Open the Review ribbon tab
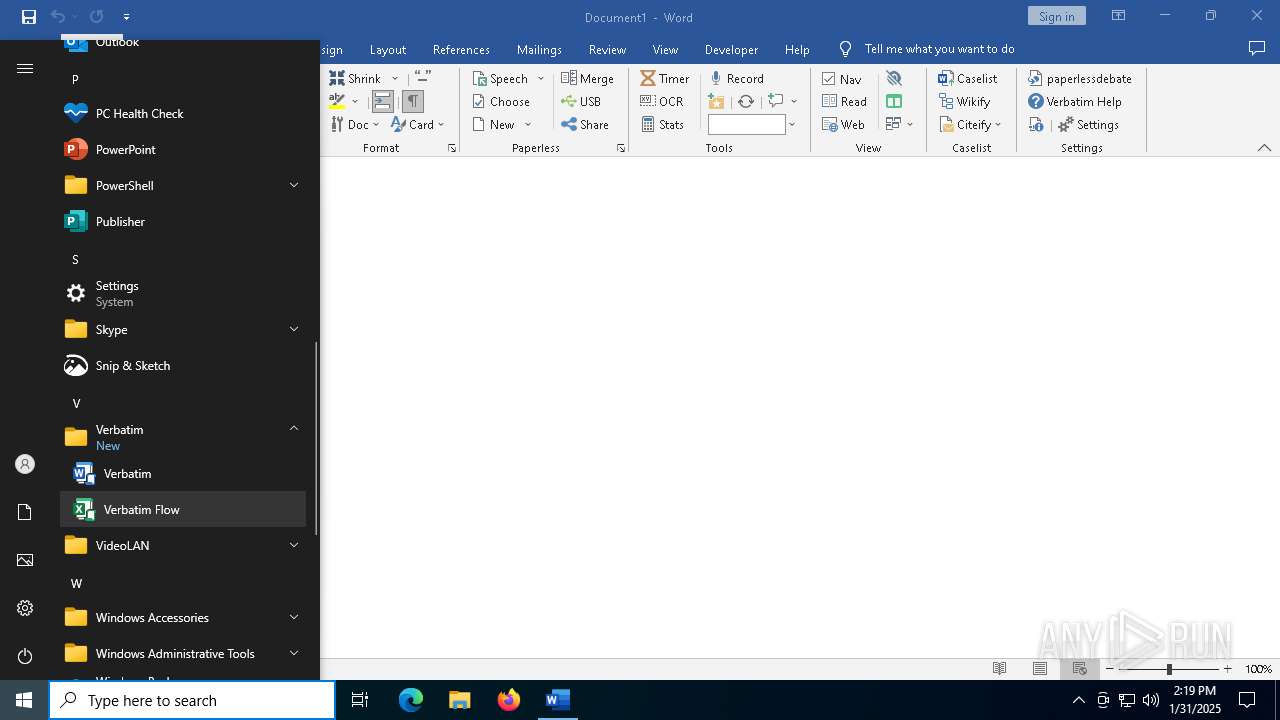This screenshot has height=720, width=1280. click(x=607, y=49)
